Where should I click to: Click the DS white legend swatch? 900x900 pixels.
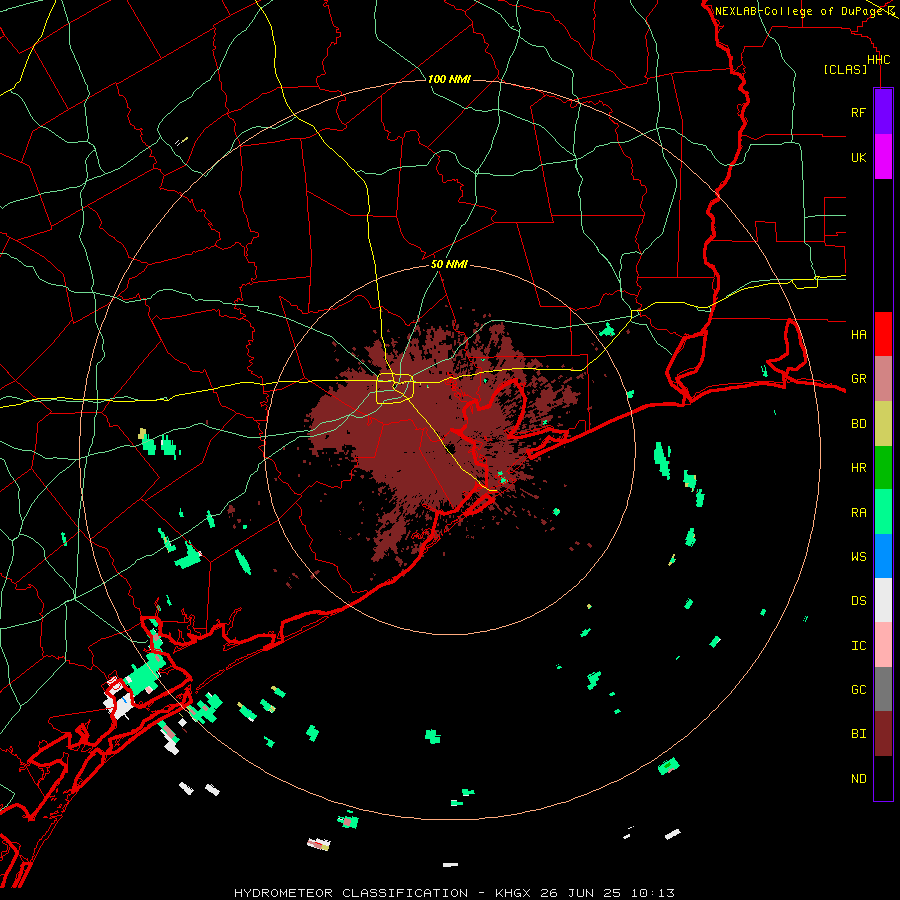883,600
